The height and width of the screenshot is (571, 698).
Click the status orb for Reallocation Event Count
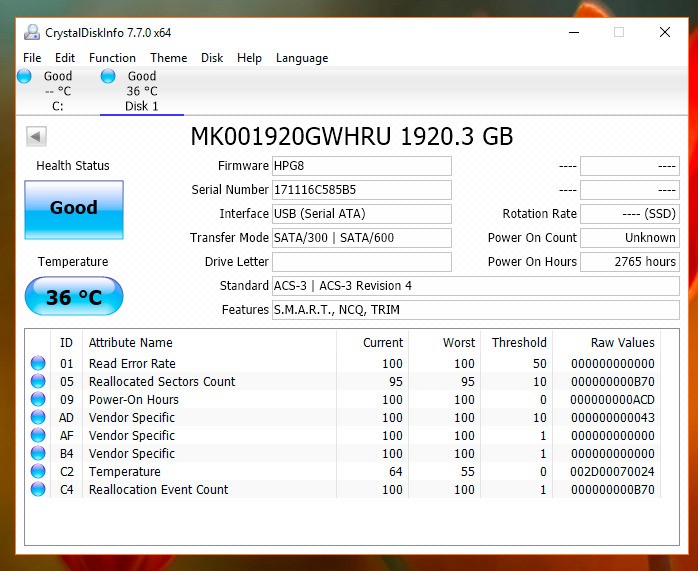38,490
